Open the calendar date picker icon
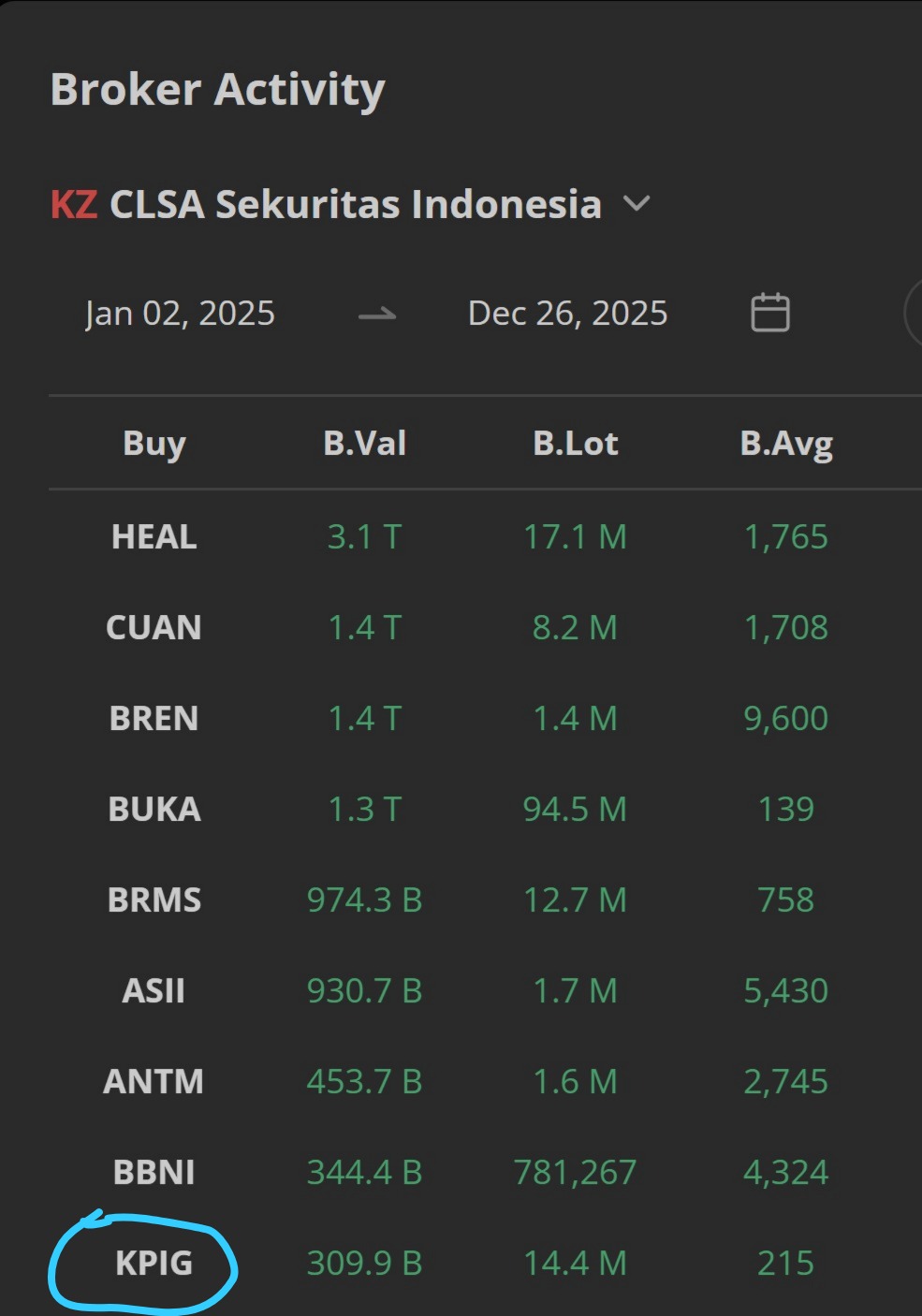The width and height of the screenshot is (922, 1316). pos(769,313)
